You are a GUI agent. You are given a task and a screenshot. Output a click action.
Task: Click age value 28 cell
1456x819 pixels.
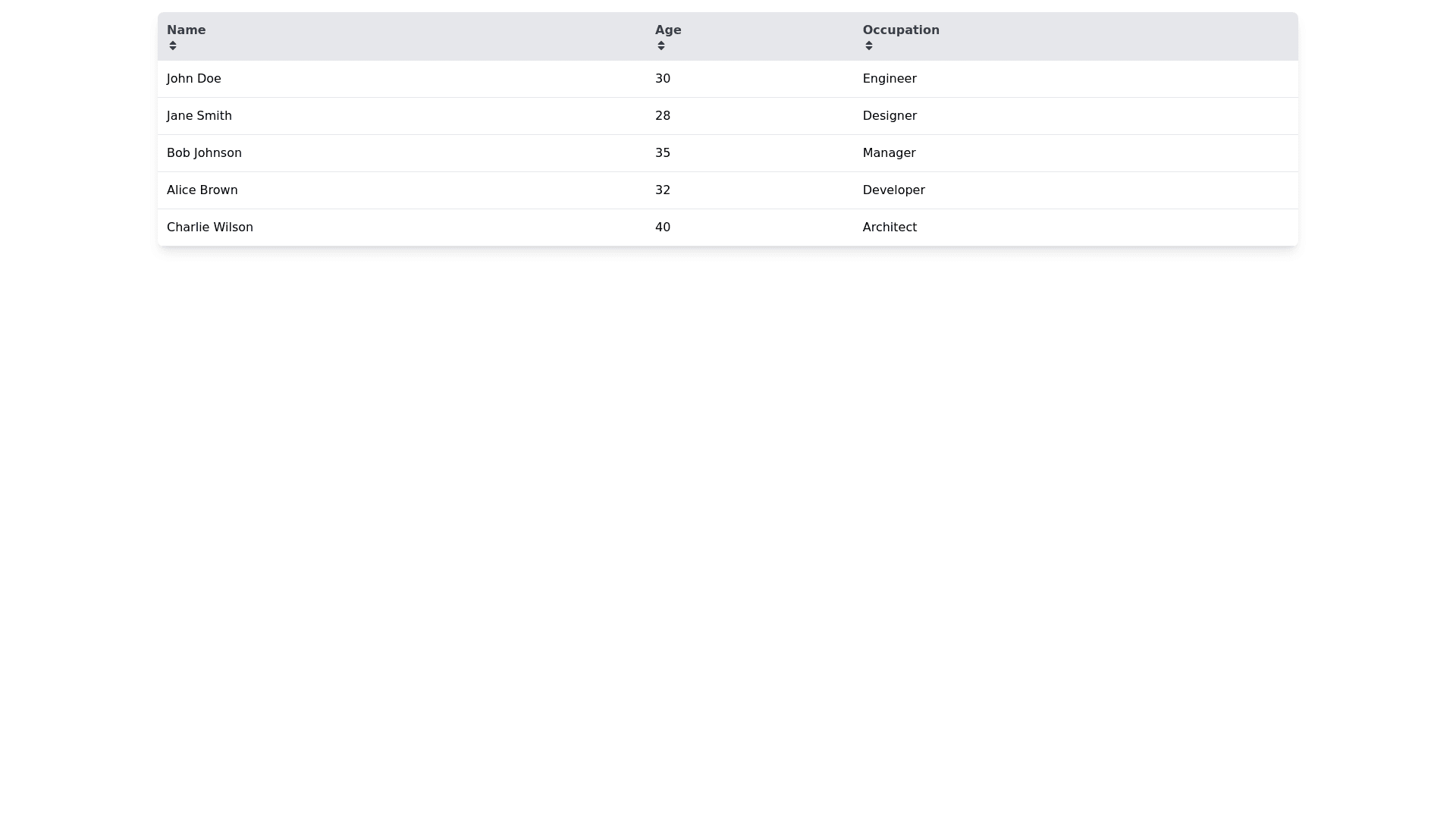[x=663, y=116]
